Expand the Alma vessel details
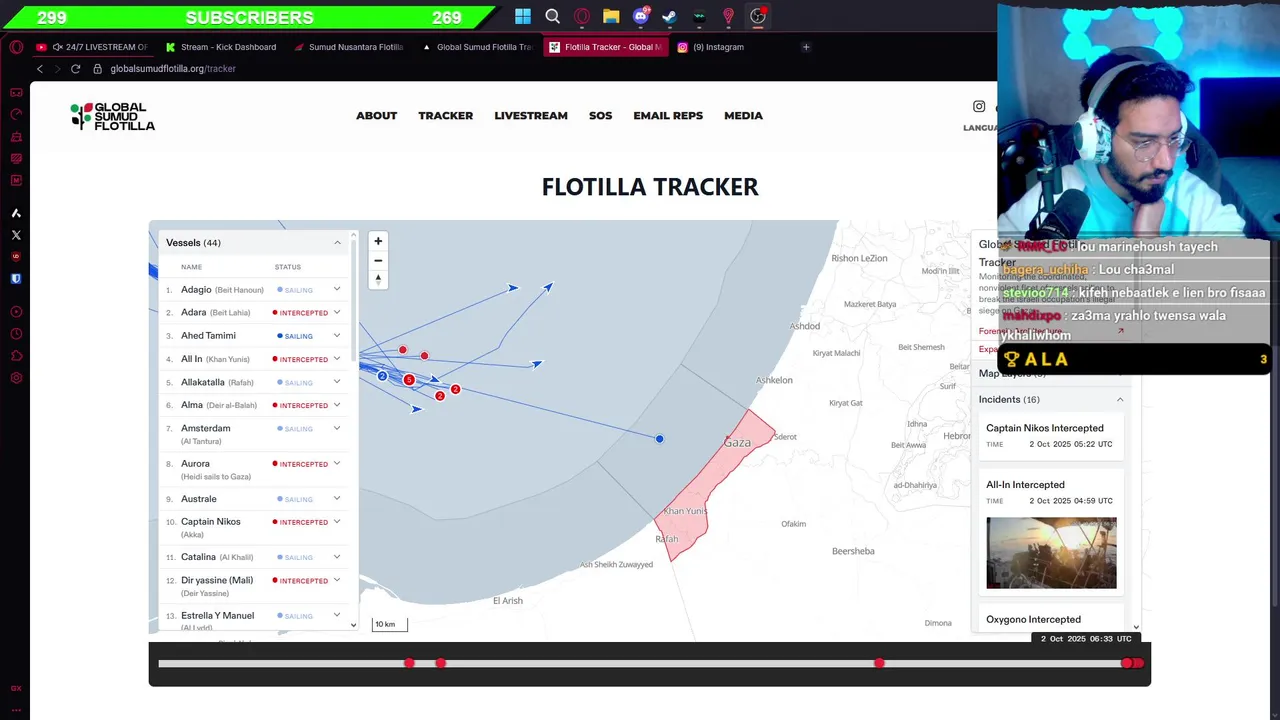 pyautogui.click(x=337, y=405)
